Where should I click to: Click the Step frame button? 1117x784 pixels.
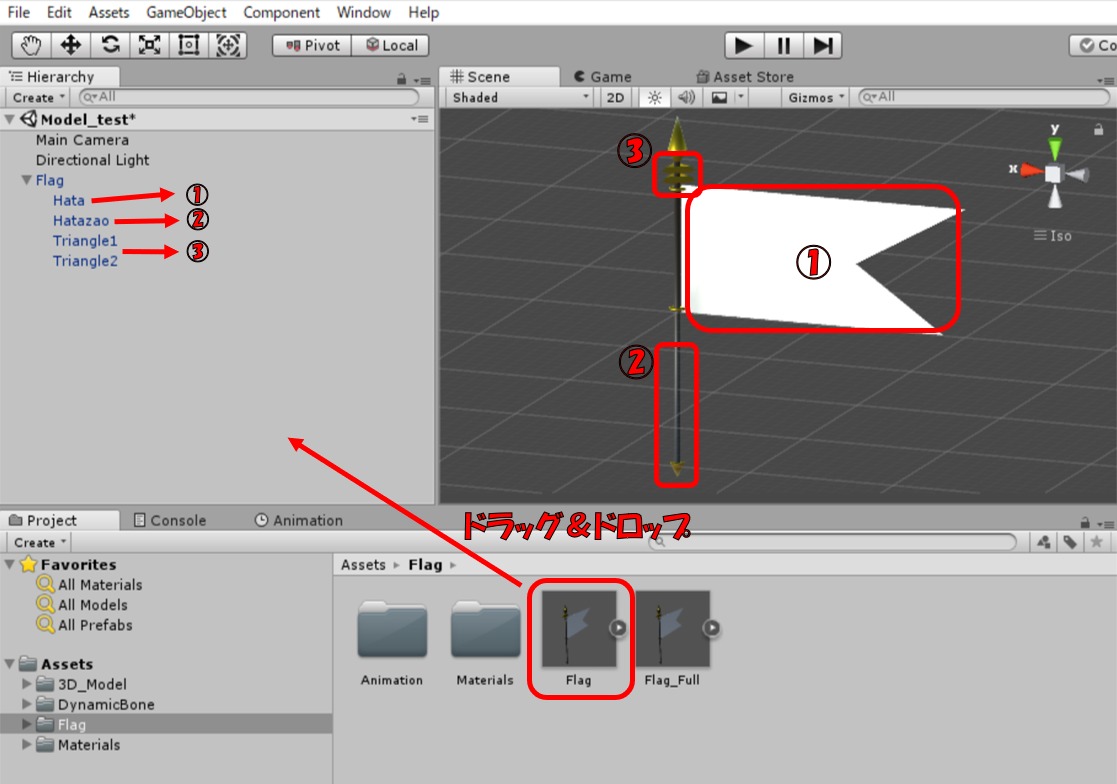822,45
